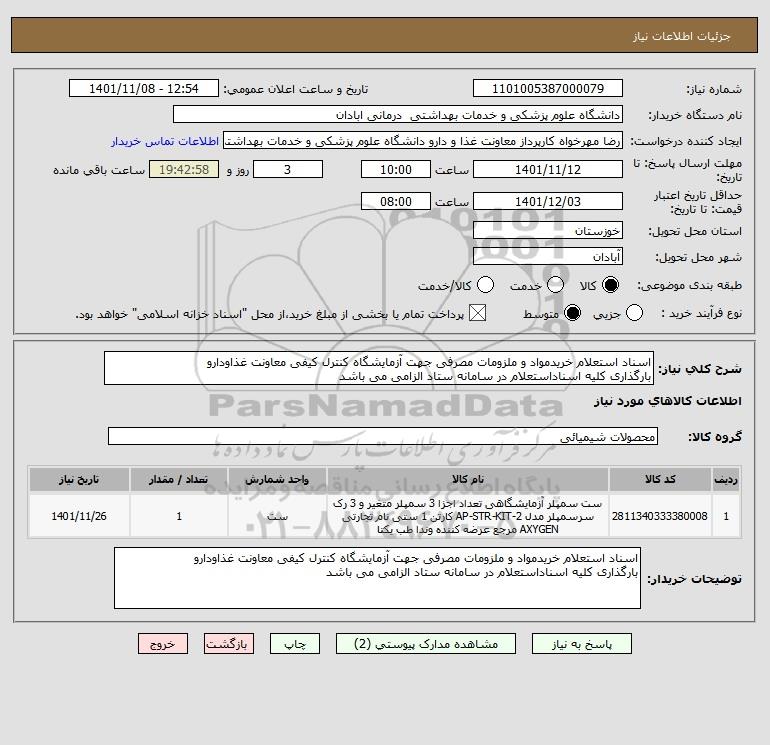
Task: Click the response deadline date 1401/11/12
Action: coord(548,170)
